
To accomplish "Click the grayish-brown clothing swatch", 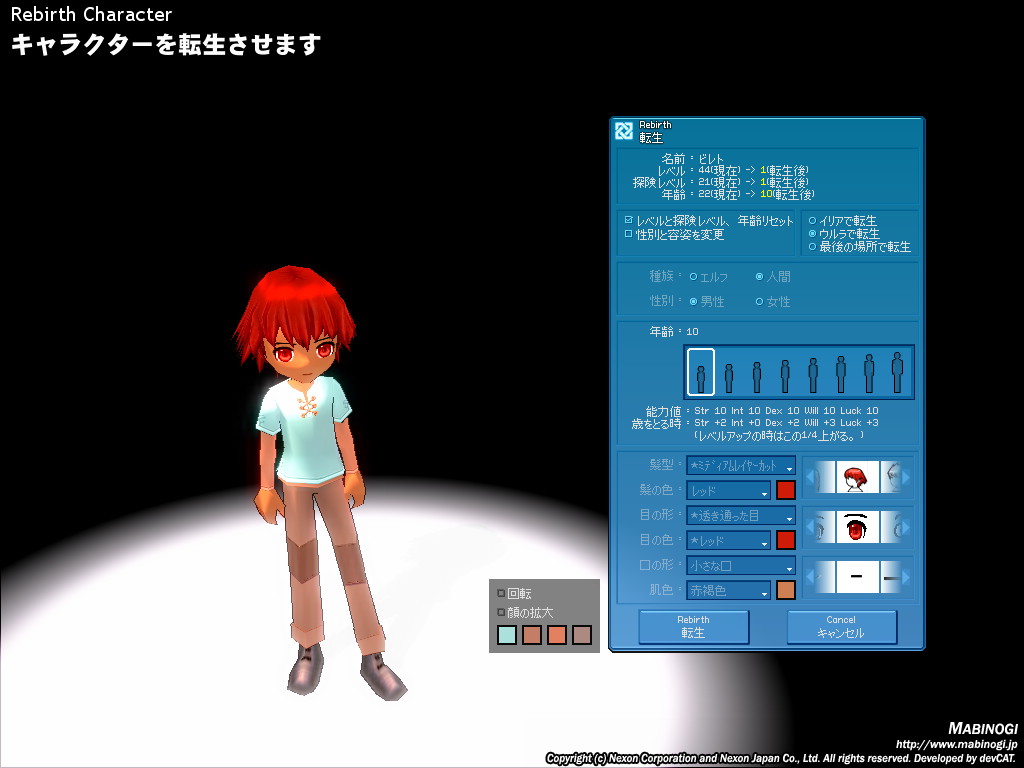I will click(581, 635).
